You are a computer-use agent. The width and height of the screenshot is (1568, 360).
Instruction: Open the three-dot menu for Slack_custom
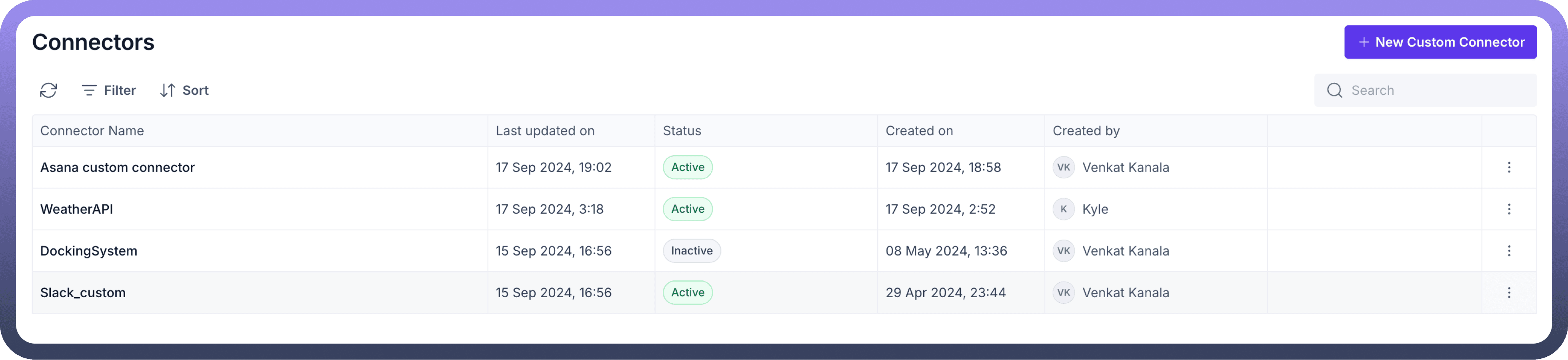point(1508,292)
